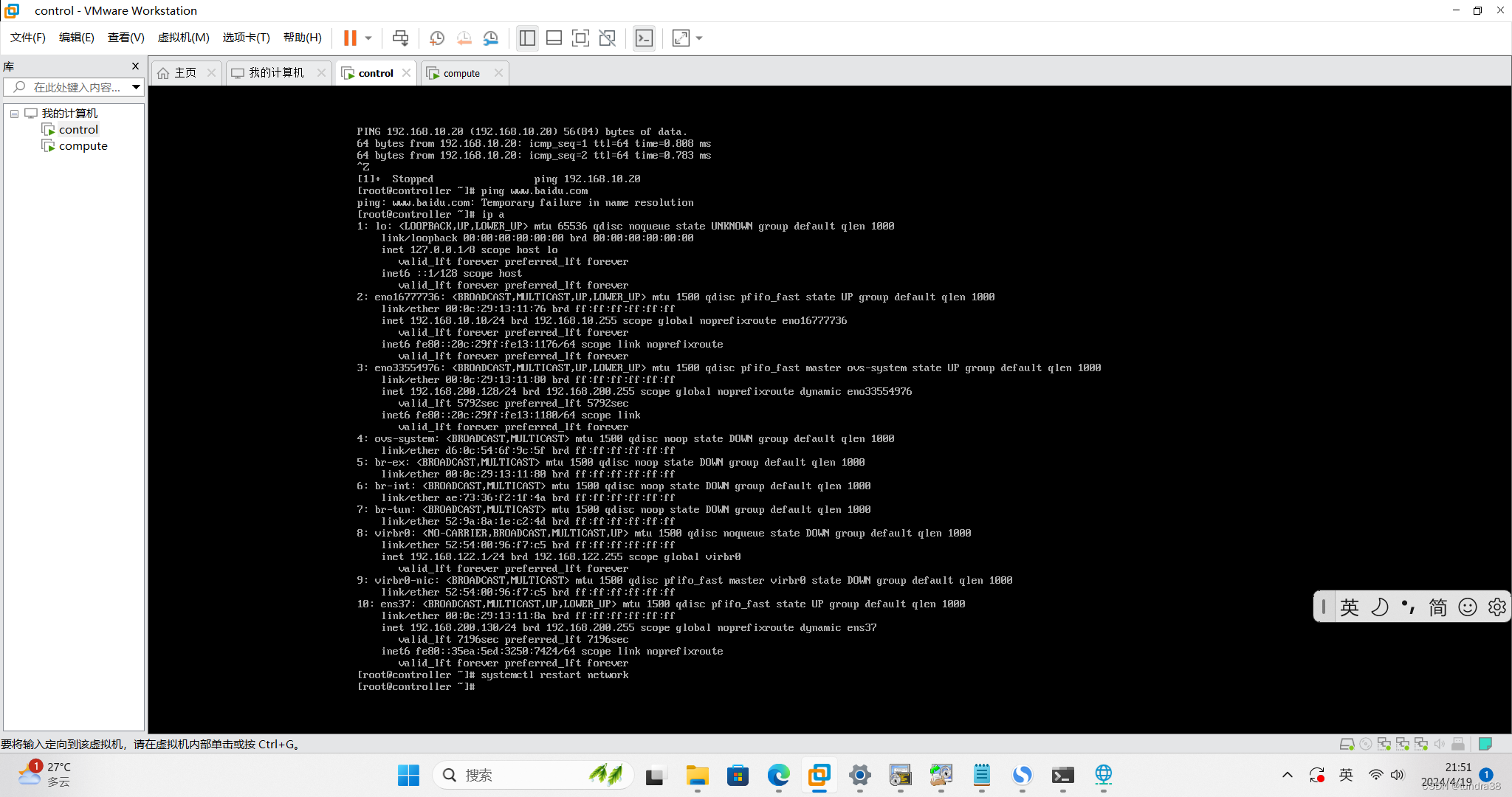Screen dimensions: 1512x797
Task: Toggle IME English/Chinese mode 英 on floating bar
Action: 1350,607
